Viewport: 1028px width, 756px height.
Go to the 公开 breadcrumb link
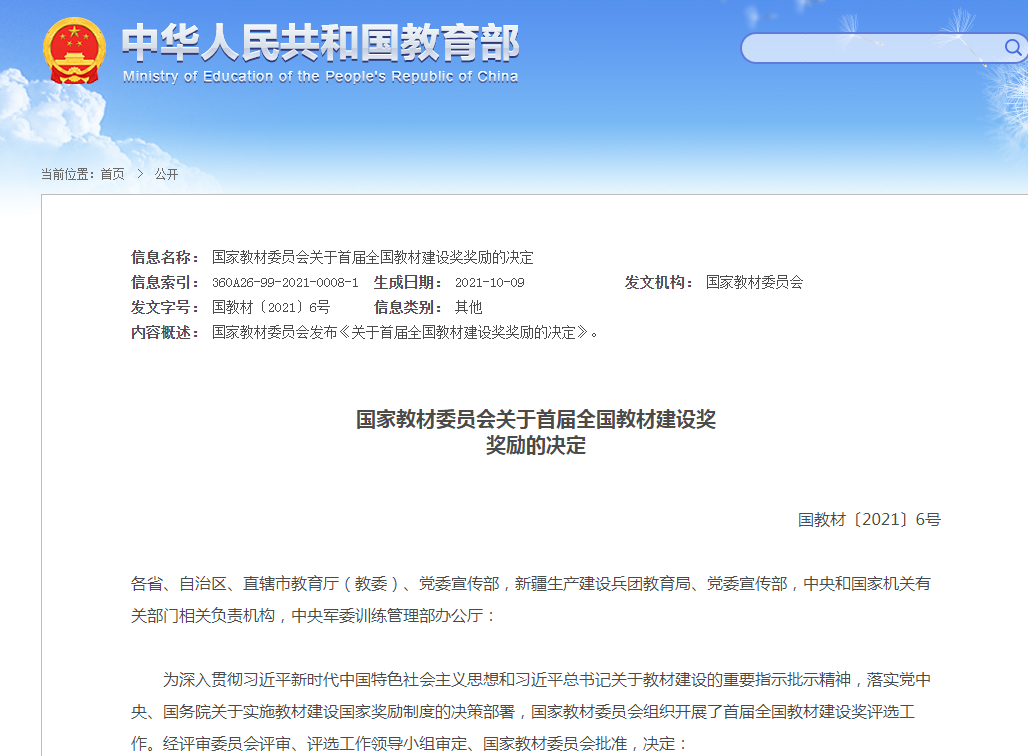tap(166, 174)
